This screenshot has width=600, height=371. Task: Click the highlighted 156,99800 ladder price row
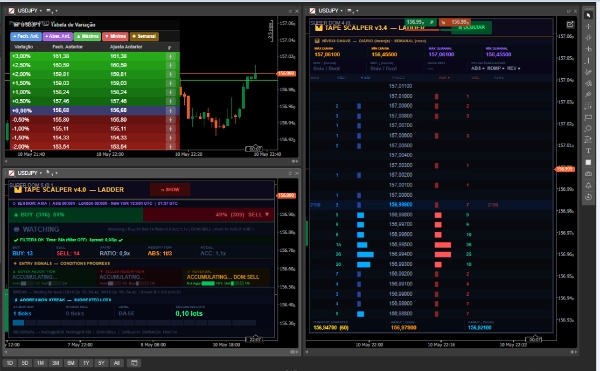click(432, 205)
